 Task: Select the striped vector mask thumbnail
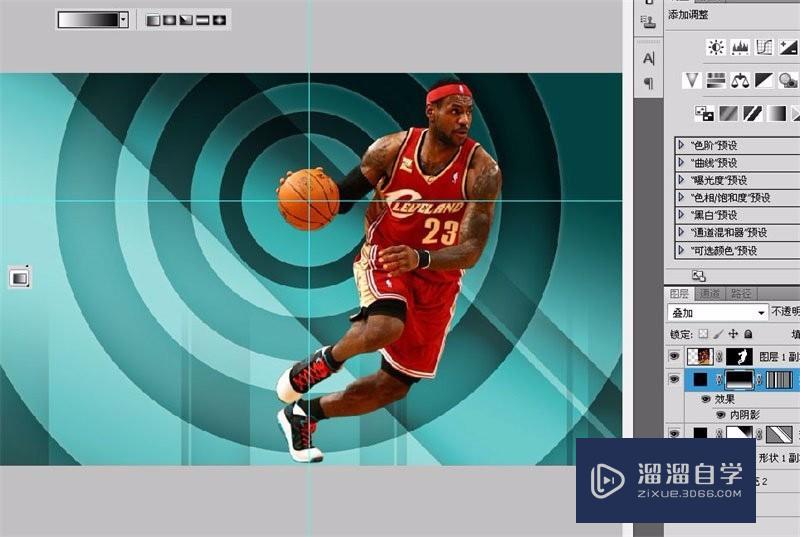tap(779, 380)
